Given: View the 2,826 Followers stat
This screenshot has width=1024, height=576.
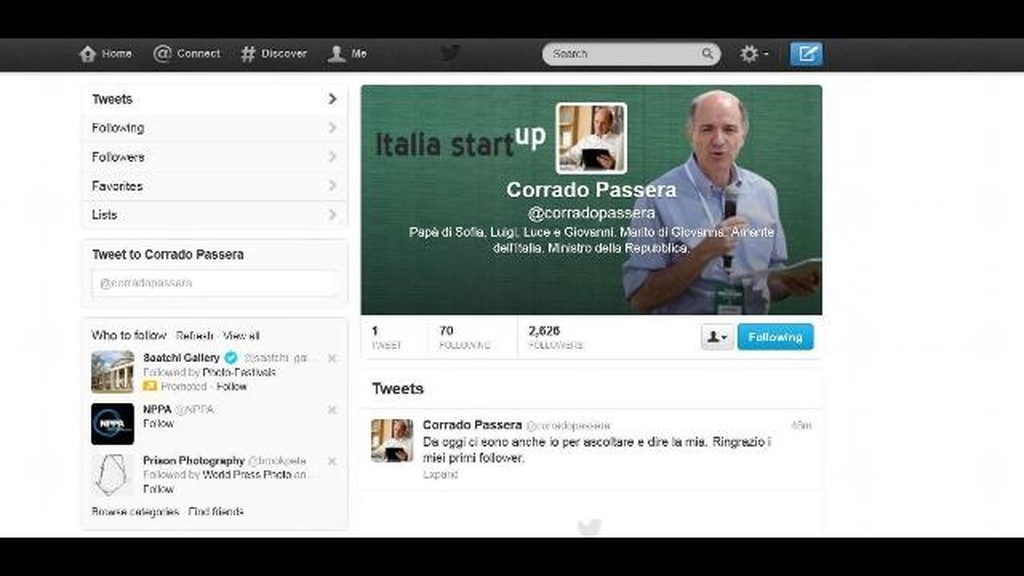Looking at the screenshot, I should 555,337.
